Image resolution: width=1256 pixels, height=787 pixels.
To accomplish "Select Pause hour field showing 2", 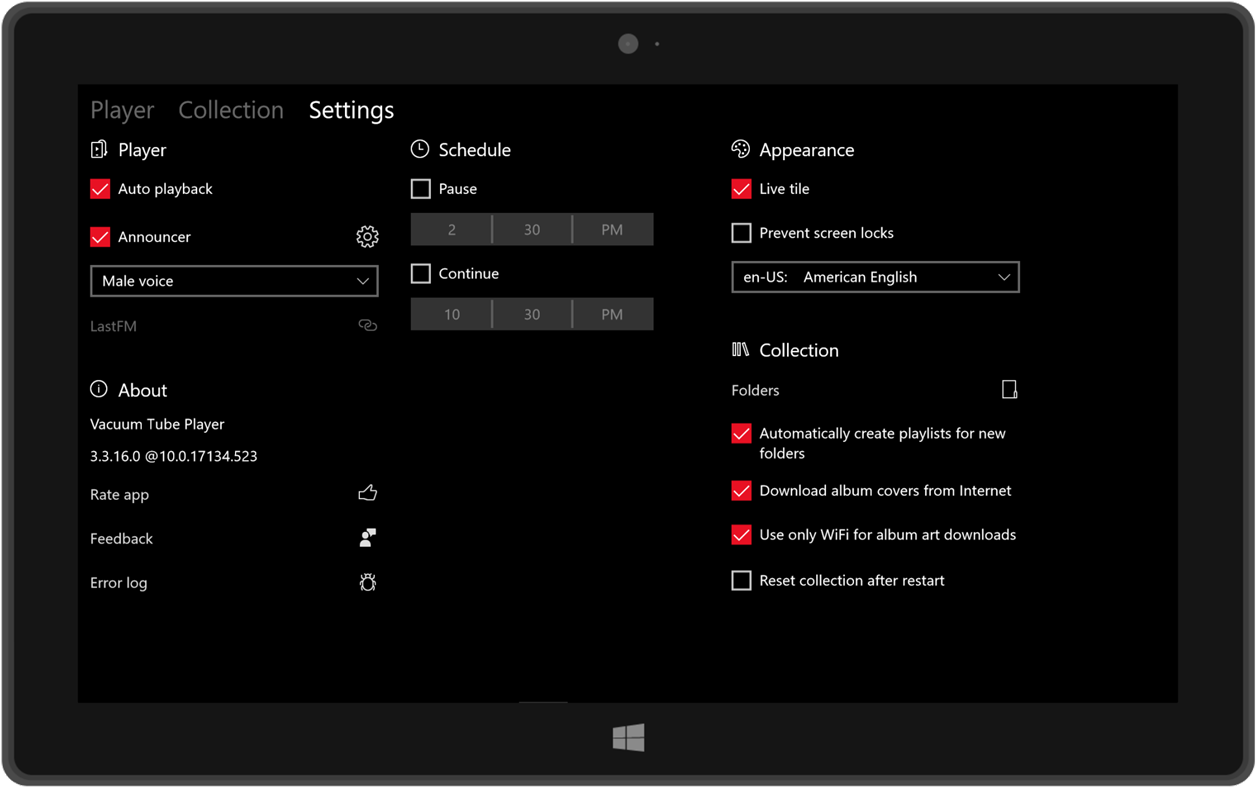I will click(451, 230).
